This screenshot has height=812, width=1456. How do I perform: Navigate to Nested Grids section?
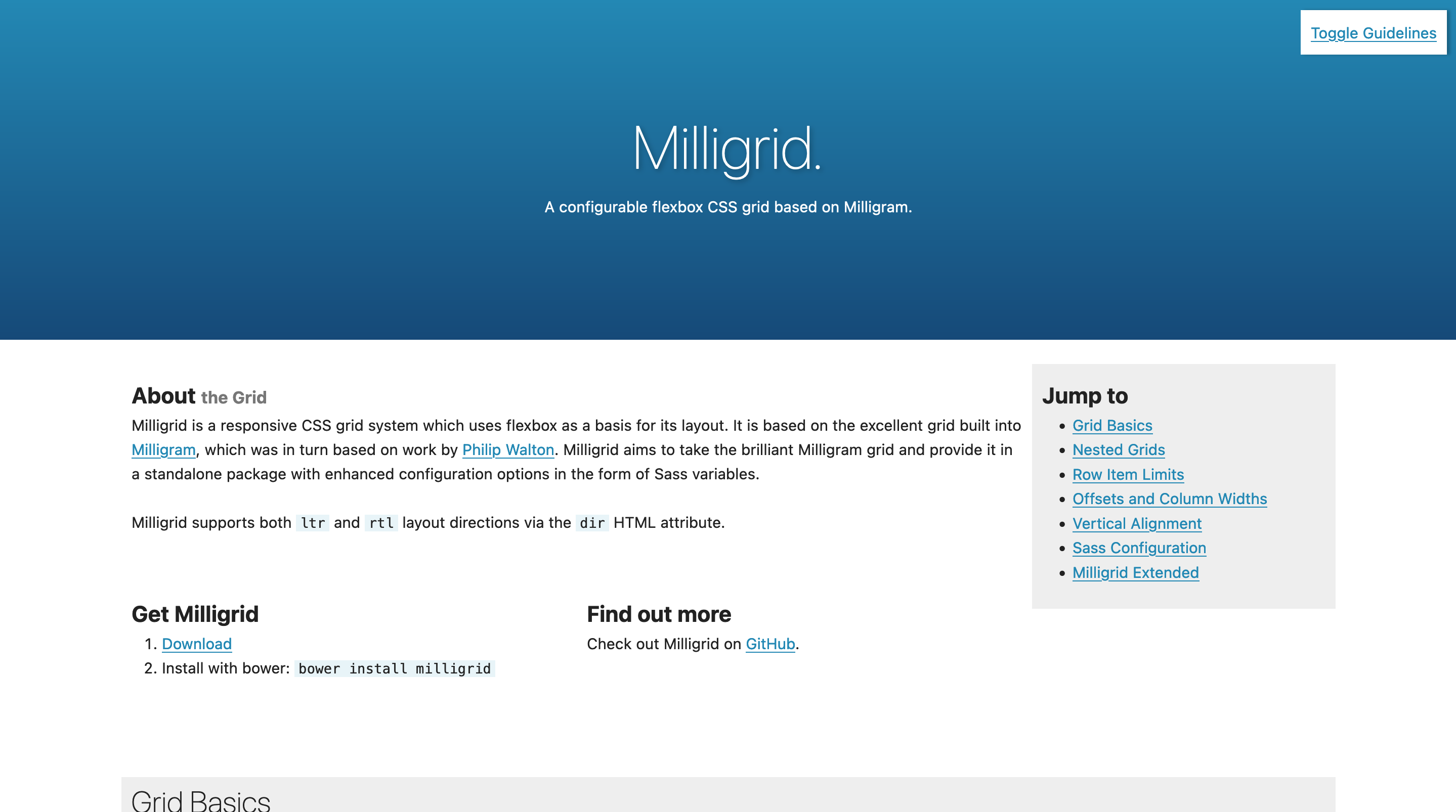[1118, 449]
